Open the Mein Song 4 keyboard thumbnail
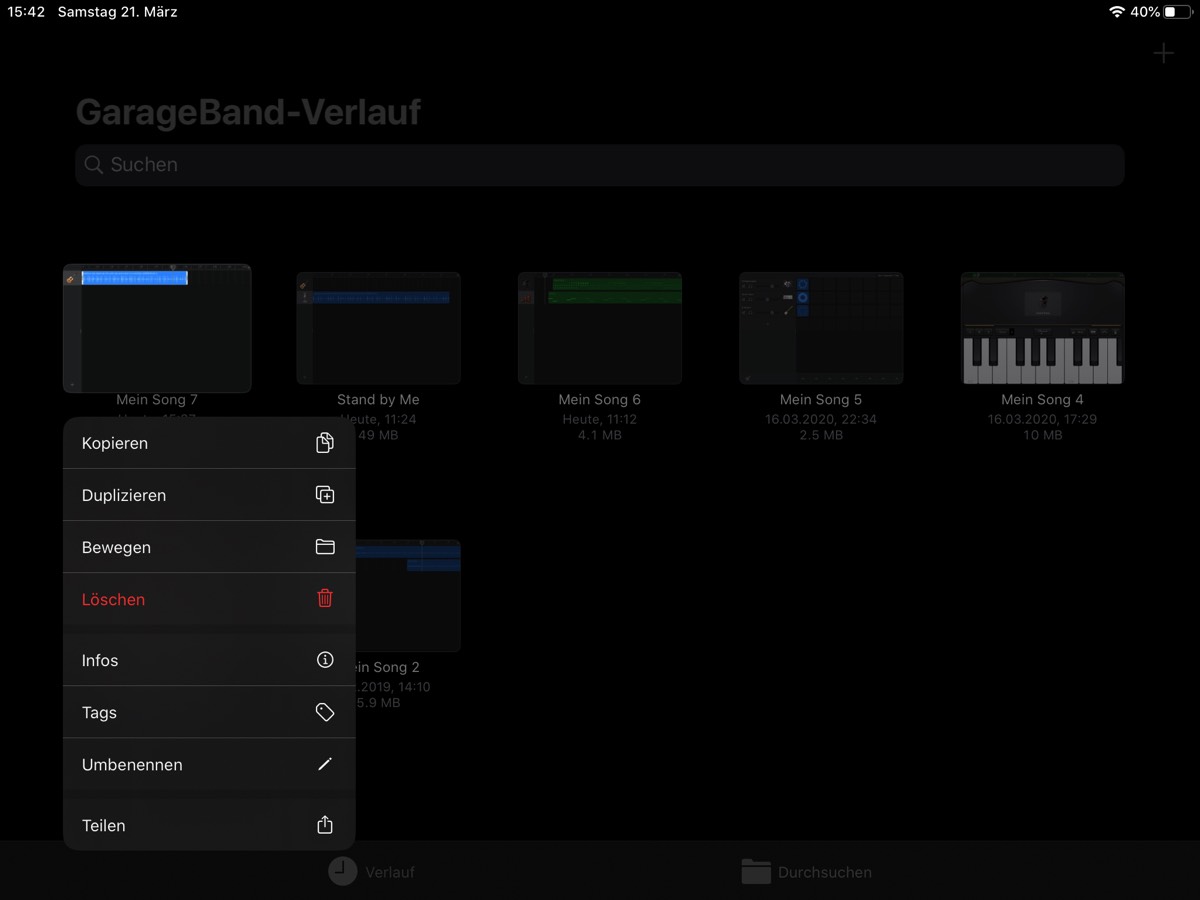Image resolution: width=1200 pixels, height=900 pixels. (x=1042, y=328)
